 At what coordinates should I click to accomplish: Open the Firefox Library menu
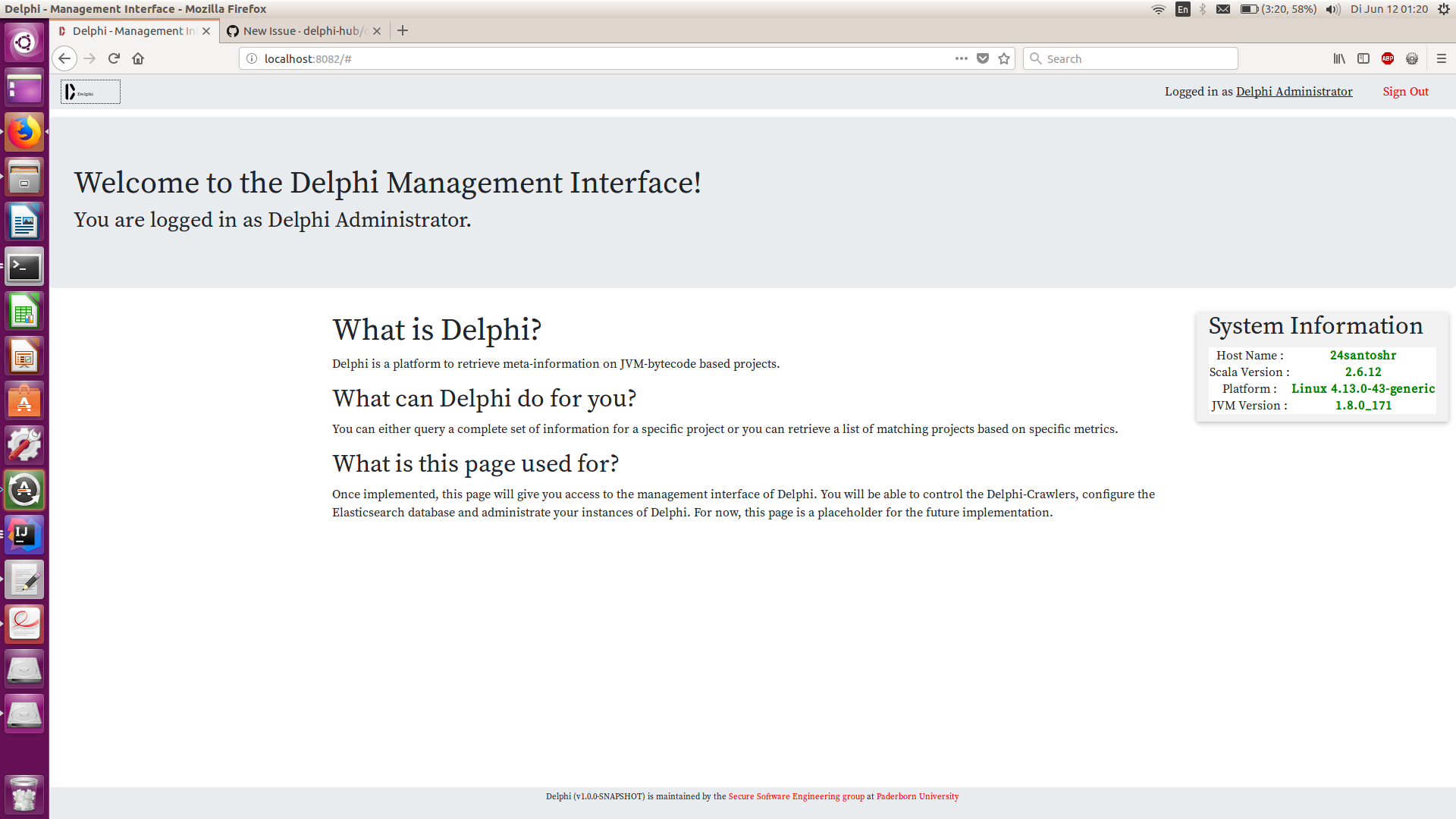(1338, 58)
